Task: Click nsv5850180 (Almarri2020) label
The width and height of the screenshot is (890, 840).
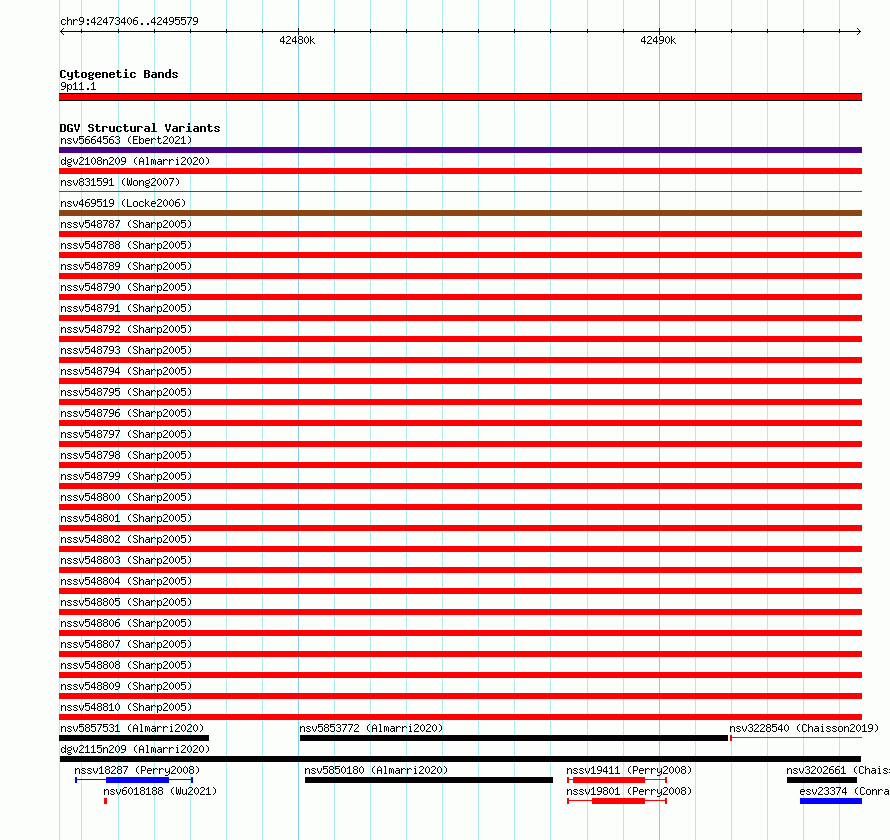Action: 376,770
